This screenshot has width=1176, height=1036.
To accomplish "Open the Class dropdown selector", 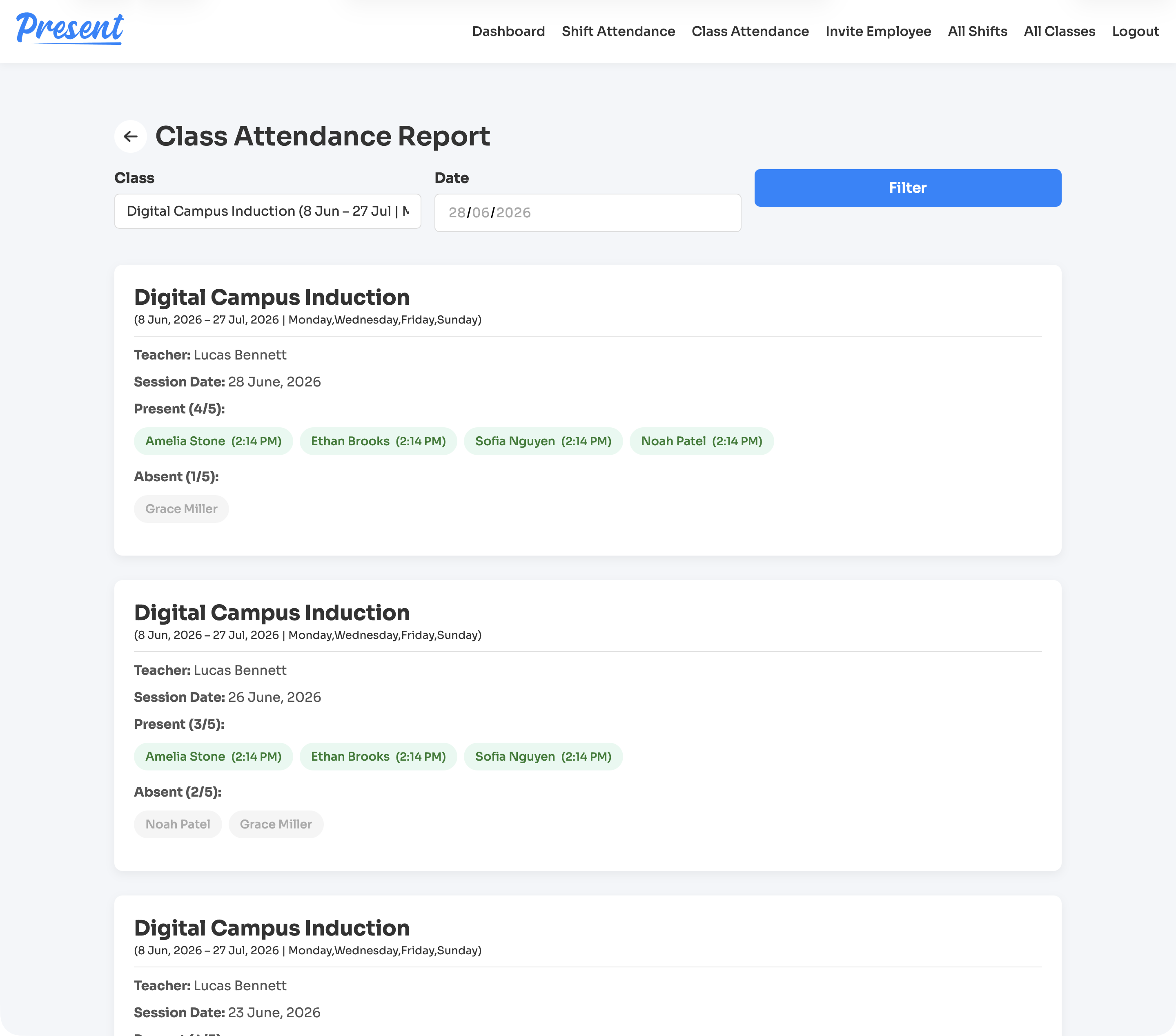I will pos(267,211).
